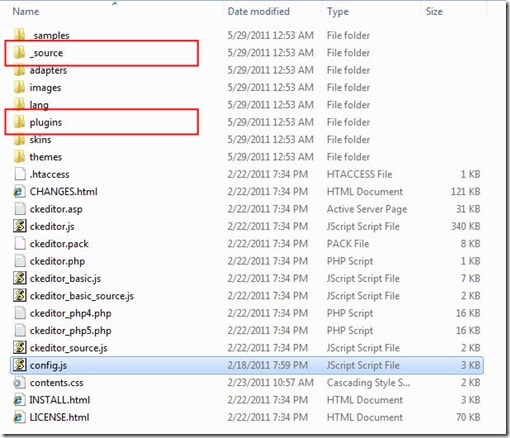Viewport: 510px width, 438px height.
Task: Click the lang folder icon
Action: [x=19, y=105]
